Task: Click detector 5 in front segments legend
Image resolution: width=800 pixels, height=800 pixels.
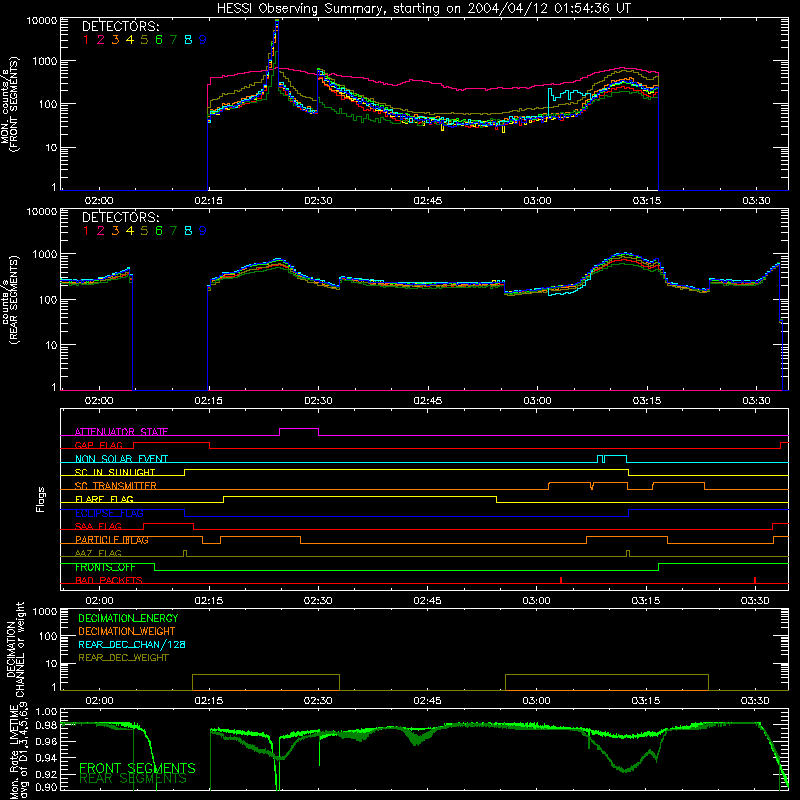Action: coord(144,40)
